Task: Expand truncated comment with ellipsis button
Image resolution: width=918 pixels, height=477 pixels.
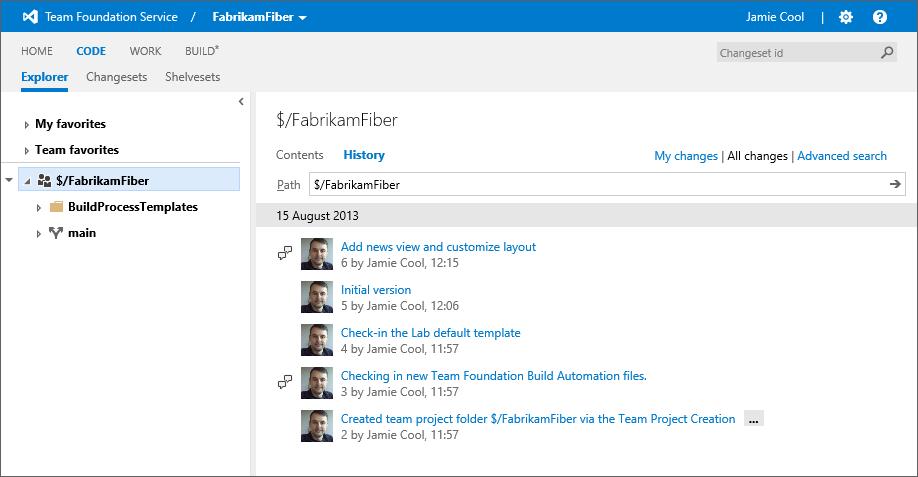Action: [753, 419]
